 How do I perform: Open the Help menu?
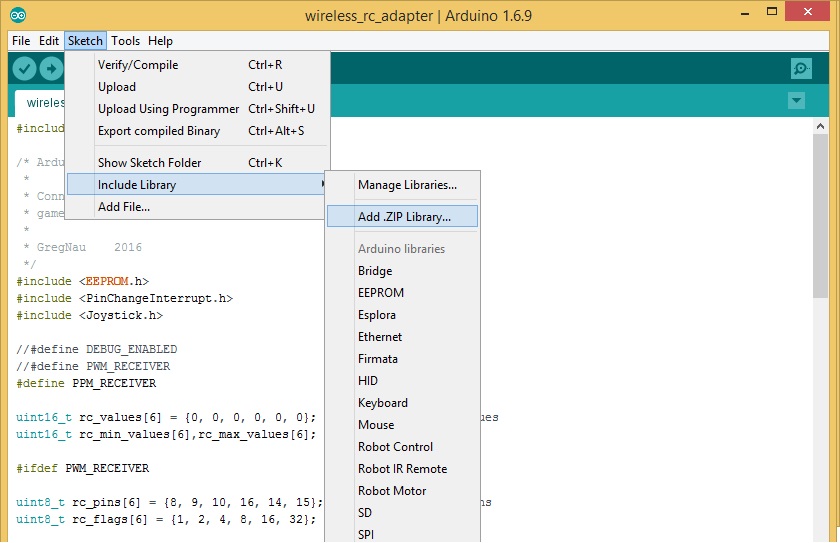coord(160,41)
